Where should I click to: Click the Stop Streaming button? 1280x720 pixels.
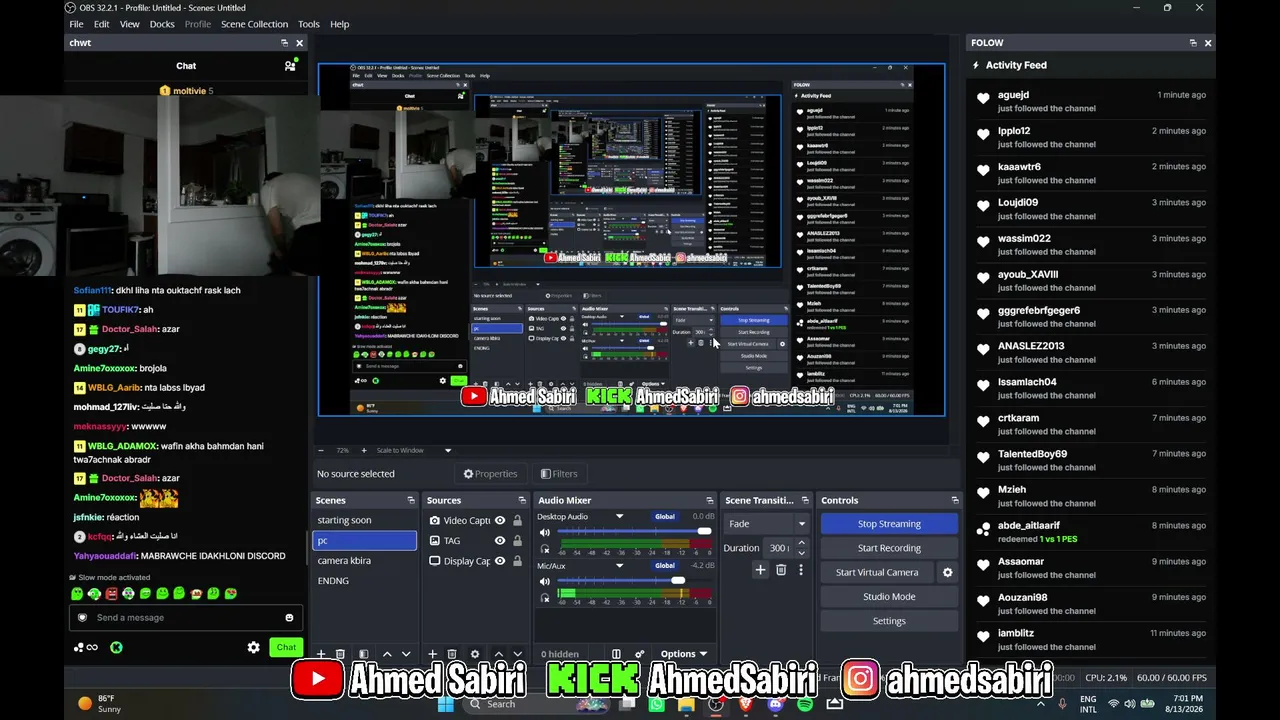pyautogui.click(x=889, y=524)
